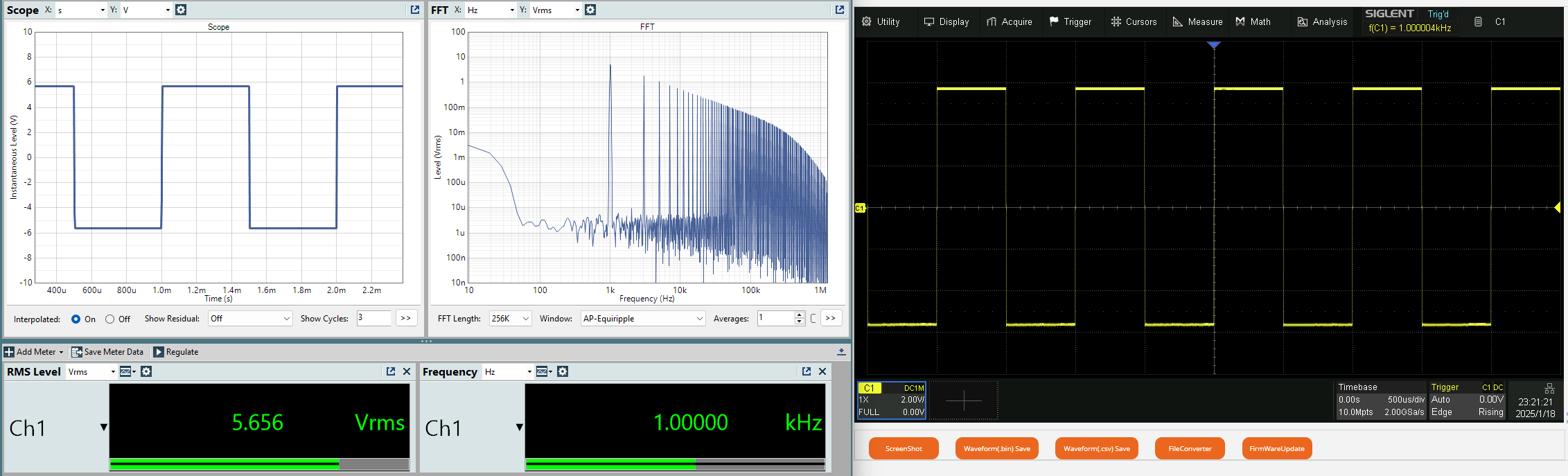Open the Siglent Utility menu
Viewport: 1568px width, 476px height.
click(881, 21)
